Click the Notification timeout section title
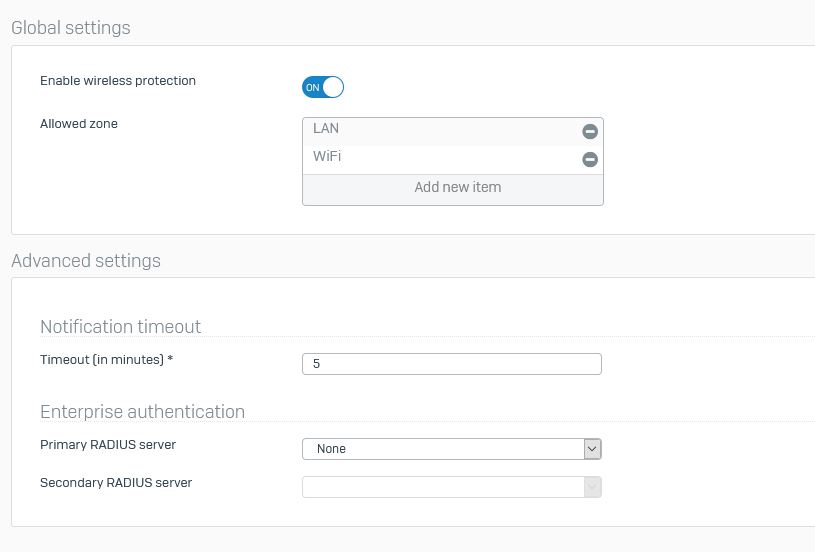Viewport: 815px width, 552px height. pos(121,326)
